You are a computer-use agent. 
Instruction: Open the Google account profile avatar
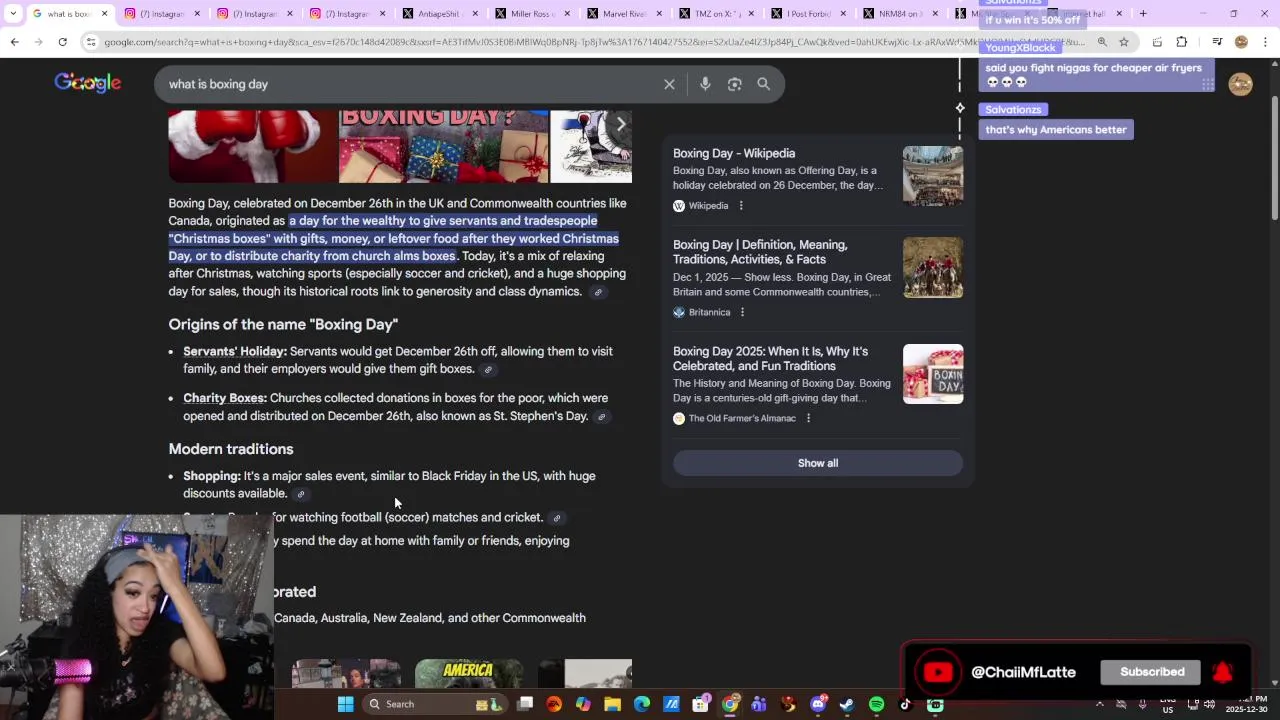1241,85
